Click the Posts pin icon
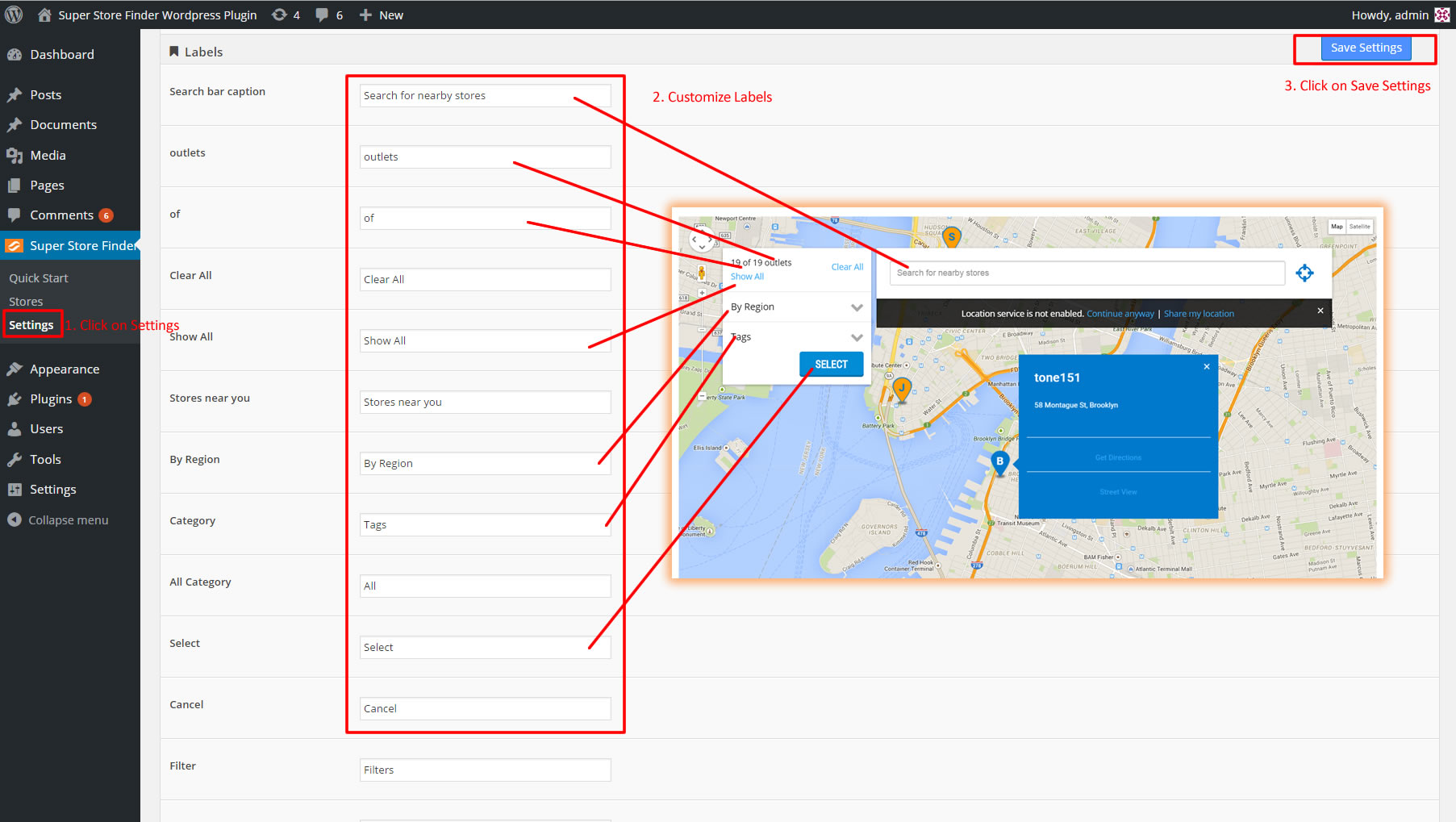Image resolution: width=1456 pixels, height=822 pixels. click(15, 94)
